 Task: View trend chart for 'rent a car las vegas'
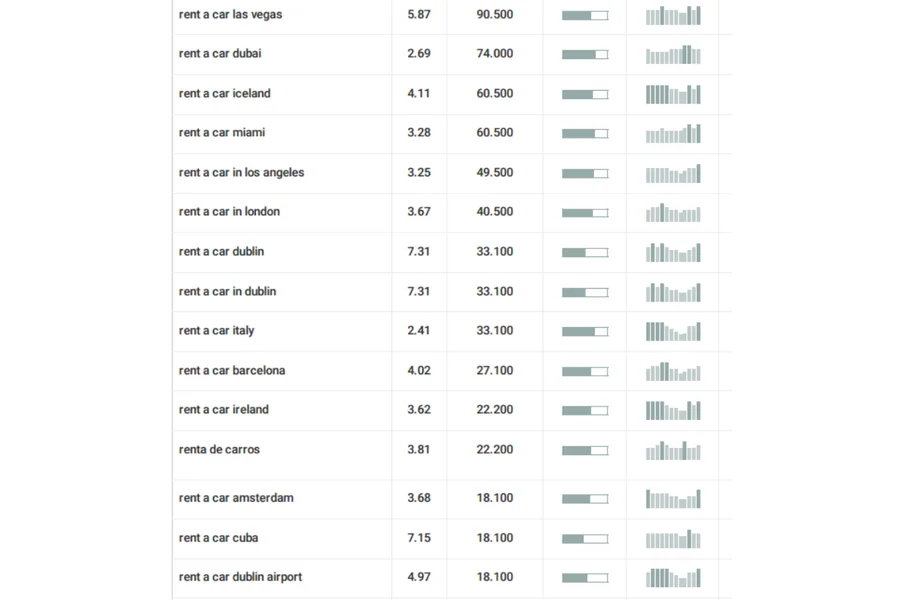click(673, 16)
